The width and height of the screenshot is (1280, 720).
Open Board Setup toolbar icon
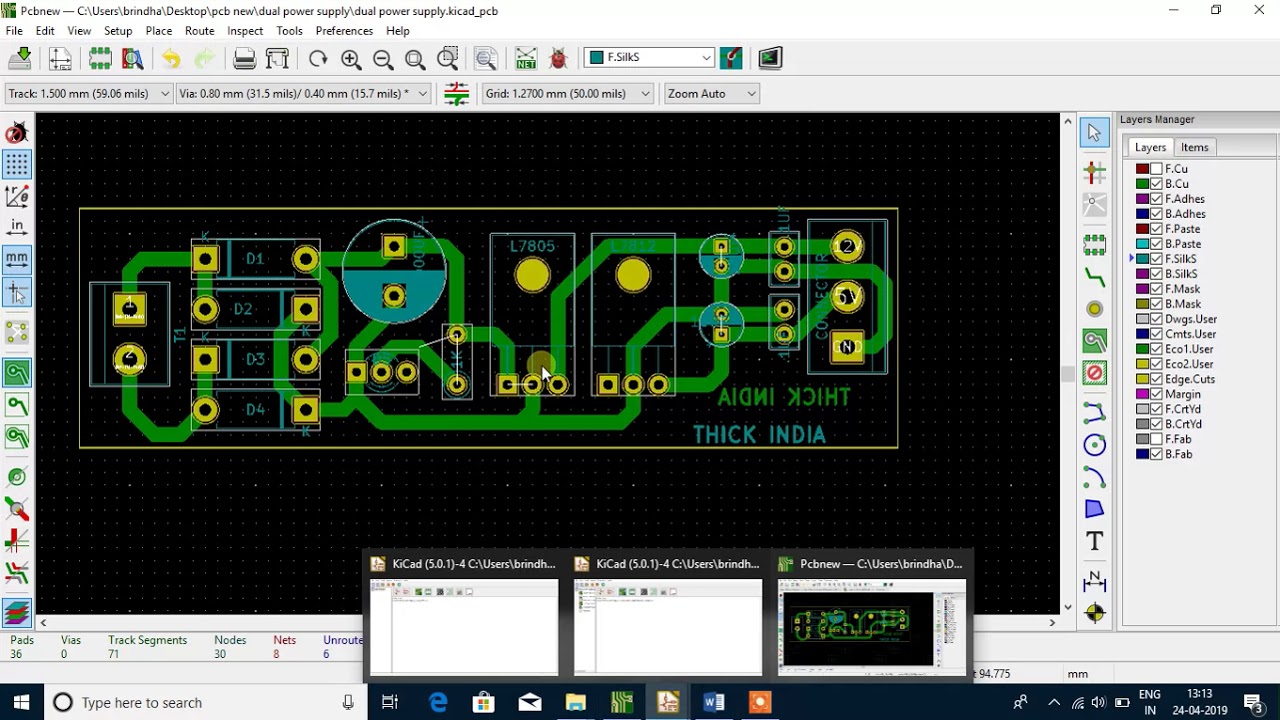pos(60,58)
